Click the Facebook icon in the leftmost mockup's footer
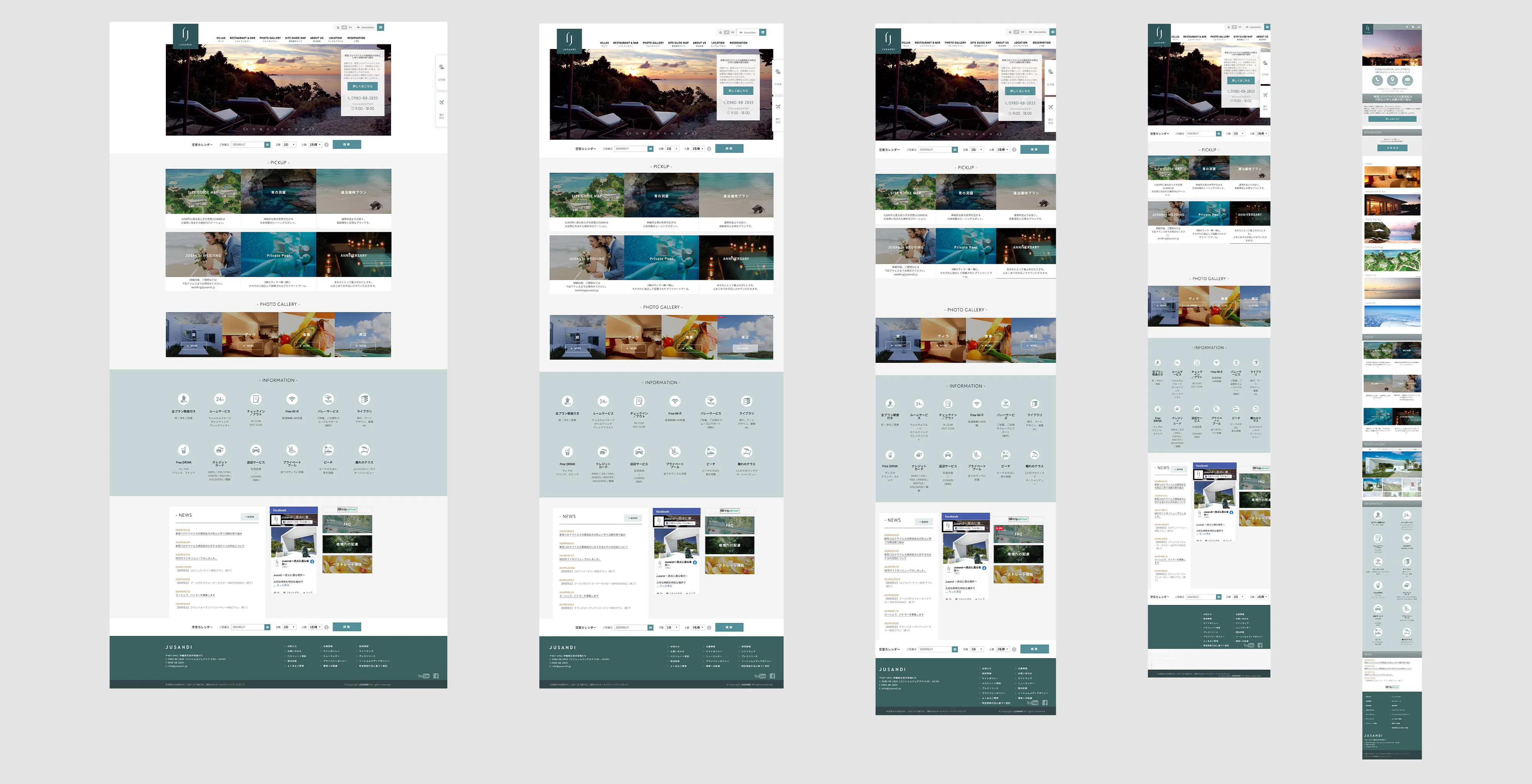Image resolution: width=1532 pixels, height=784 pixels. (x=436, y=676)
